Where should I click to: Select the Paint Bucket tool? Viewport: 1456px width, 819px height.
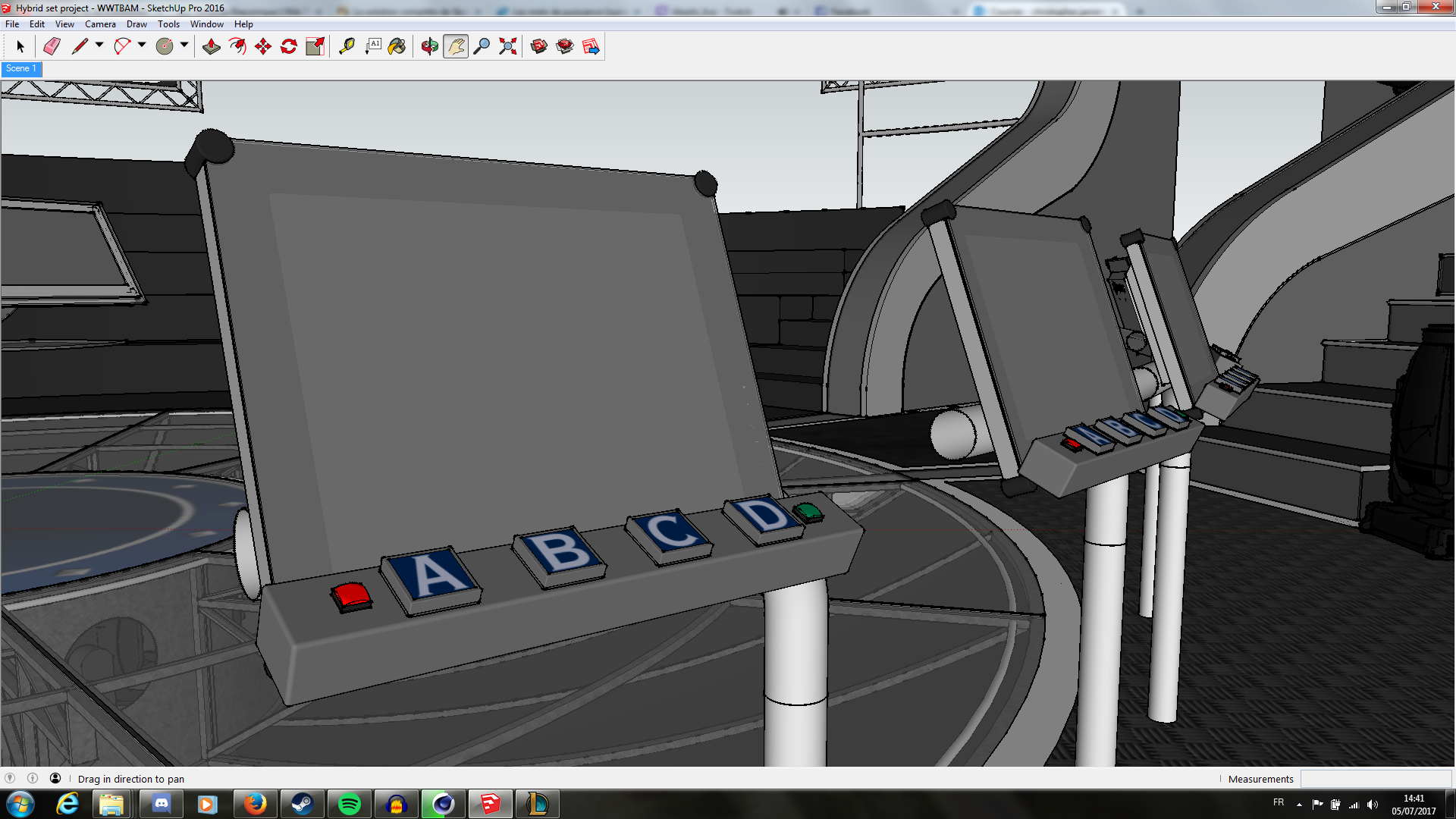[x=397, y=47]
